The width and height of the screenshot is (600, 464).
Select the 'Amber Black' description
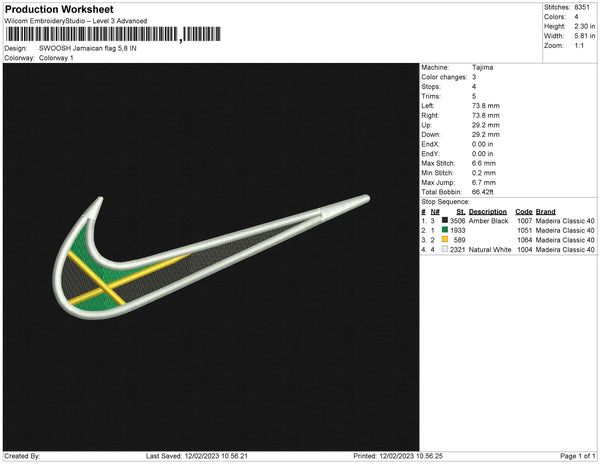click(488, 221)
